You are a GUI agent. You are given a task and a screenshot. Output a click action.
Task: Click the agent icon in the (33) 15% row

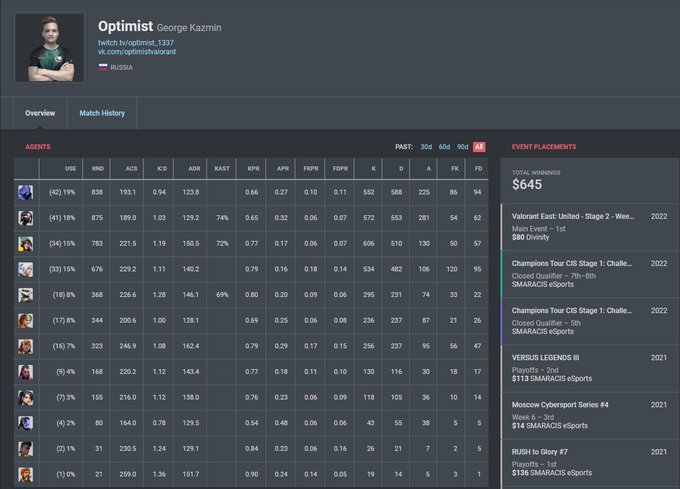pos(26,269)
